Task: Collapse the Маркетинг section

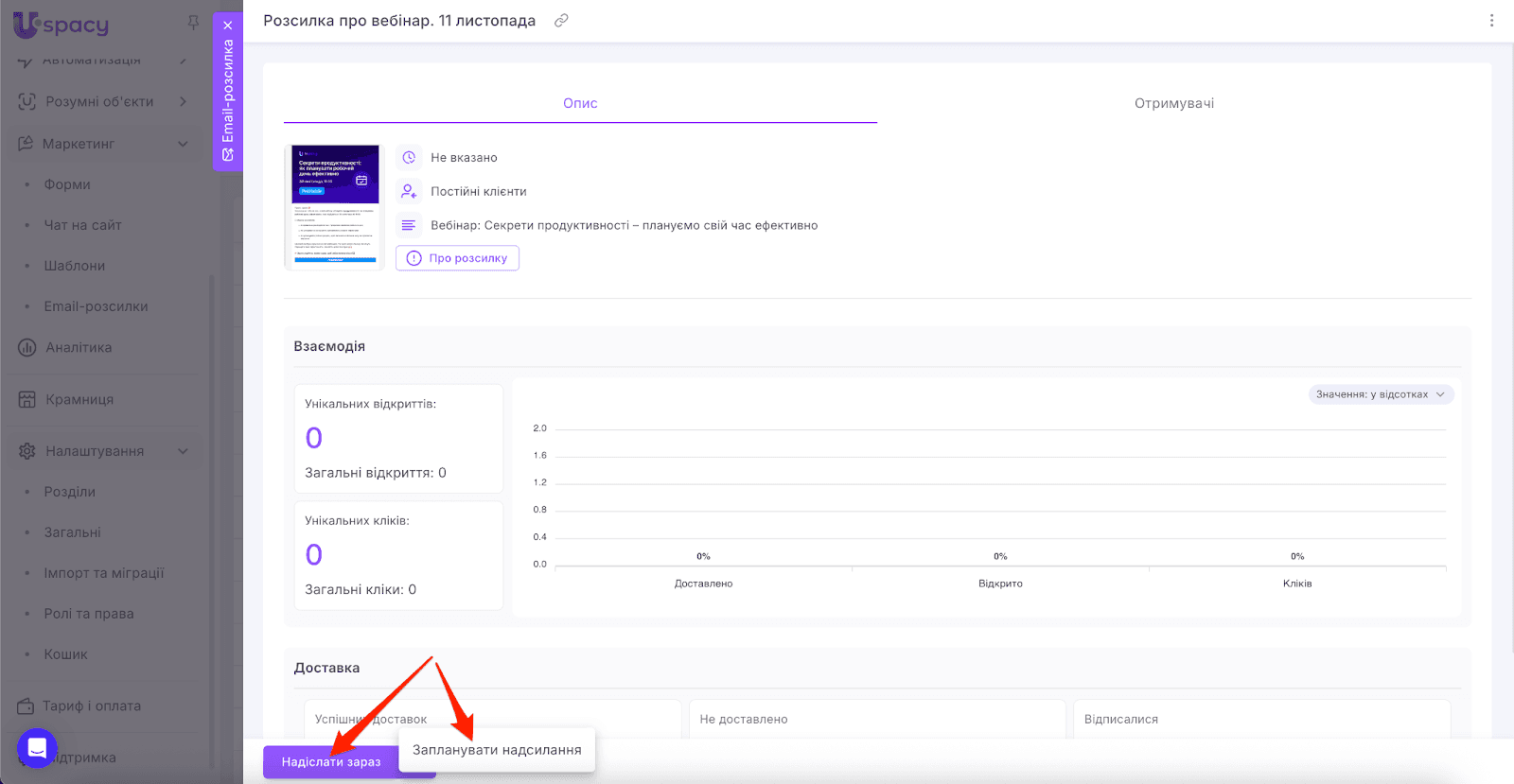Action: pyautogui.click(x=183, y=144)
